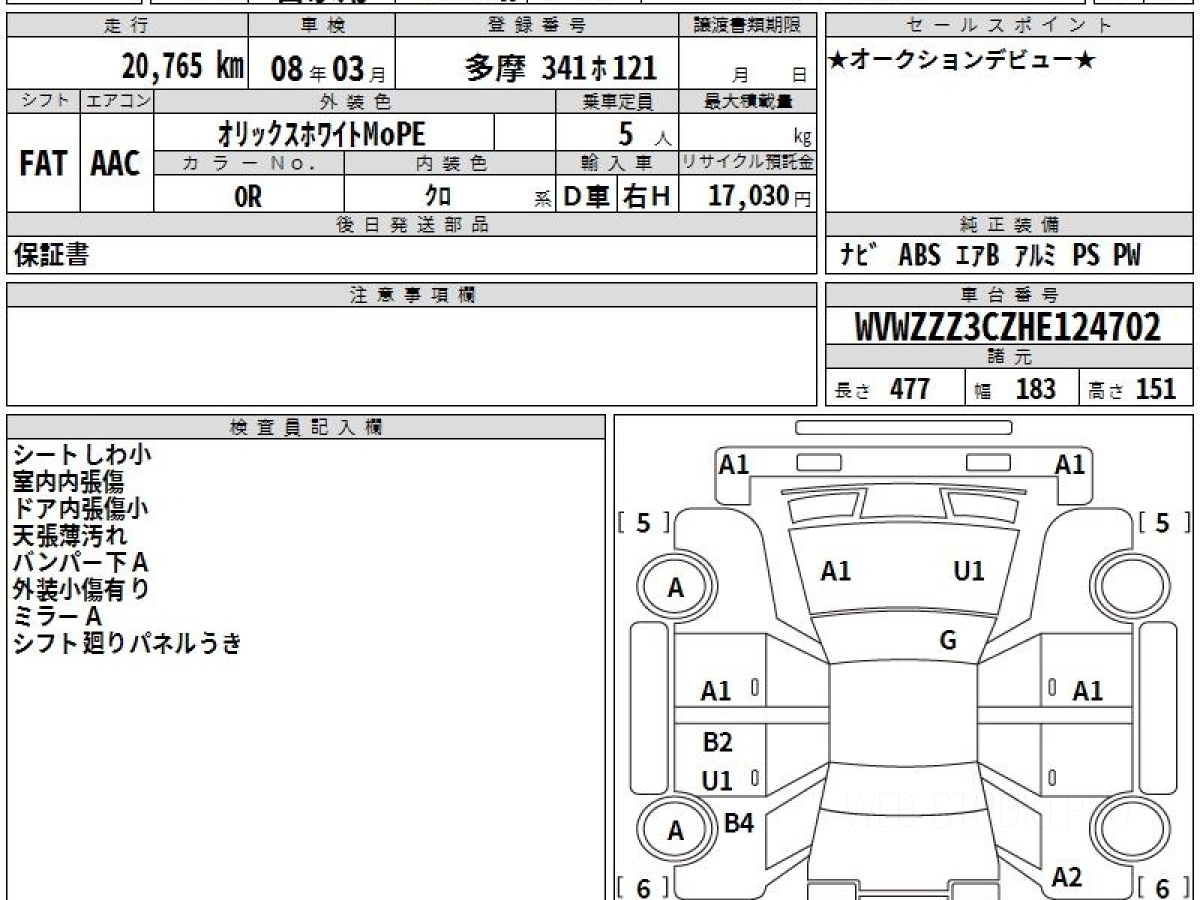This screenshot has height=900, width=1200.
Task: Click the [ 5 ] tire rating beside the inspector notes
Action: point(644,523)
